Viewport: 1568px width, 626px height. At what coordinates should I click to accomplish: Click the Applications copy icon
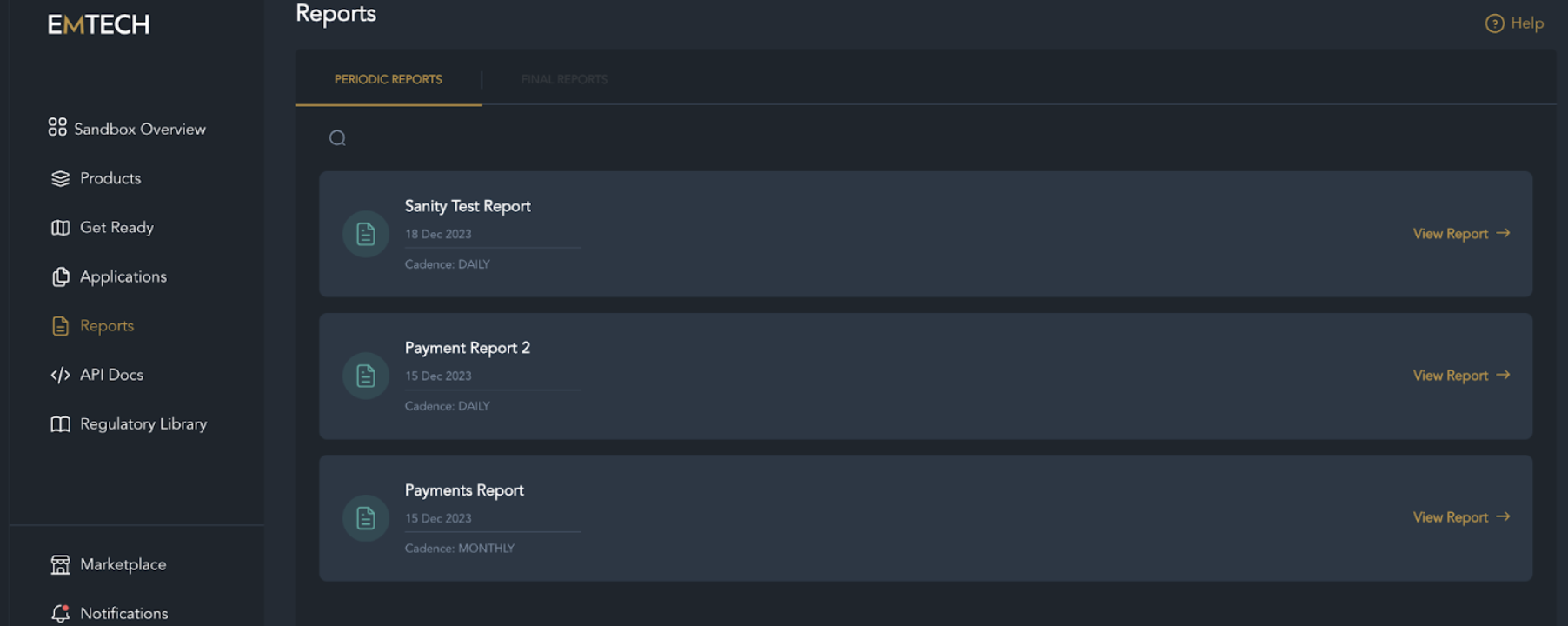pyautogui.click(x=60, y=276)
